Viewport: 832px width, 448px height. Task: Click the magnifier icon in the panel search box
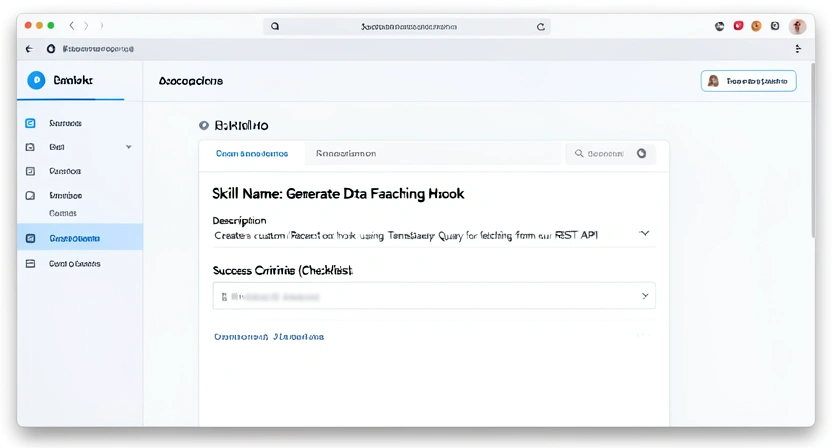[579, 153]
